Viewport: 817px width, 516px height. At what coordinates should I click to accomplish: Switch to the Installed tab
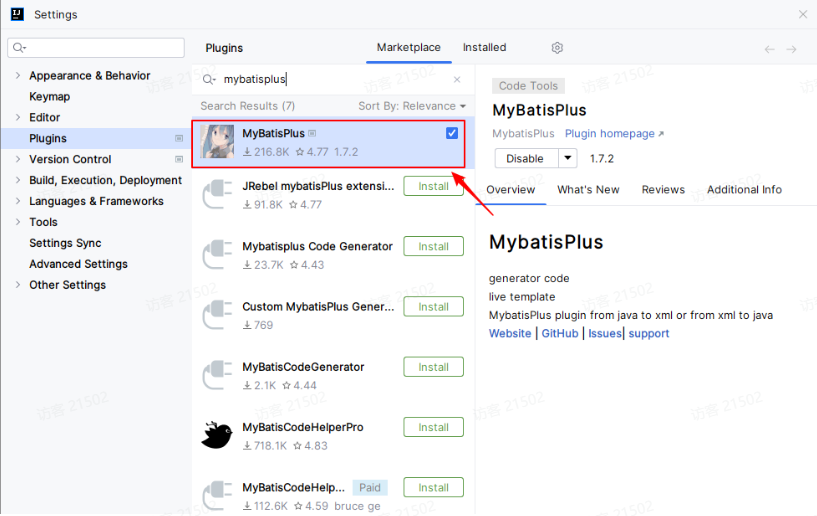485,47
